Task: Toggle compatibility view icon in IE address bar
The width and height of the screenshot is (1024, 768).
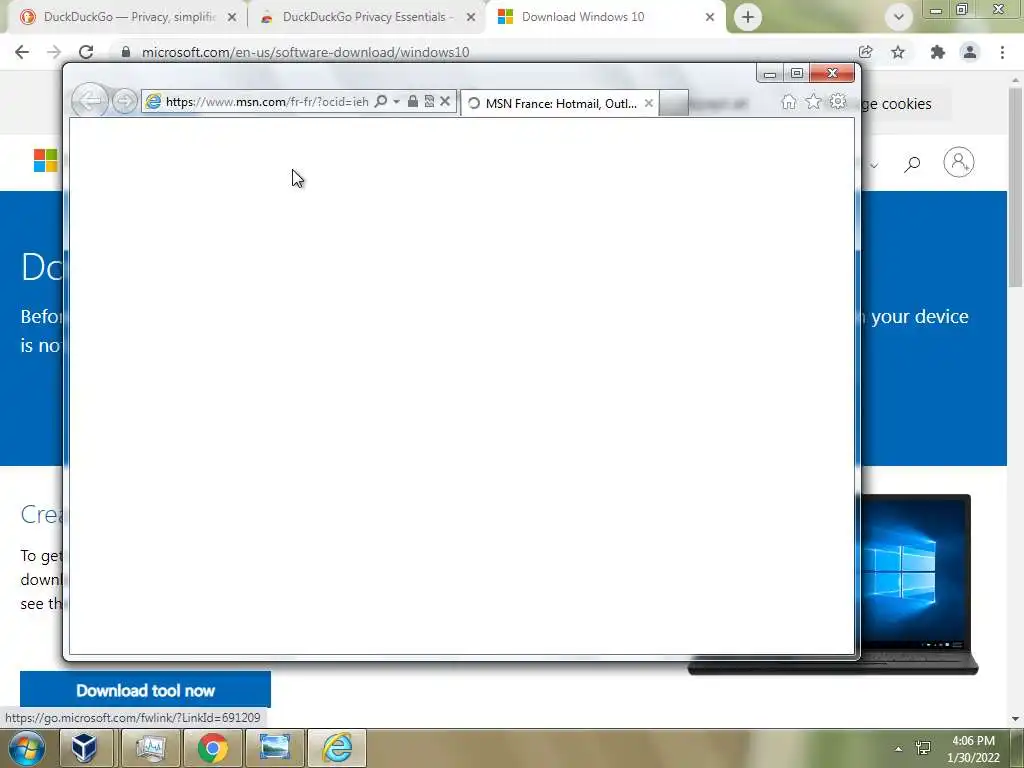Action: 429,101
